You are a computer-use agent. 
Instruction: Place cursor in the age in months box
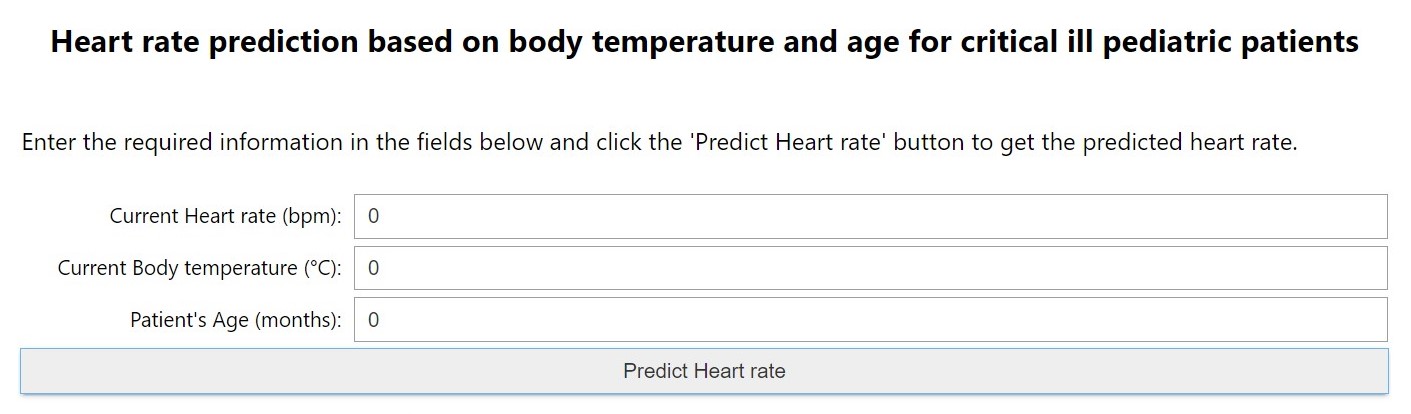click(x=870, y=320)
